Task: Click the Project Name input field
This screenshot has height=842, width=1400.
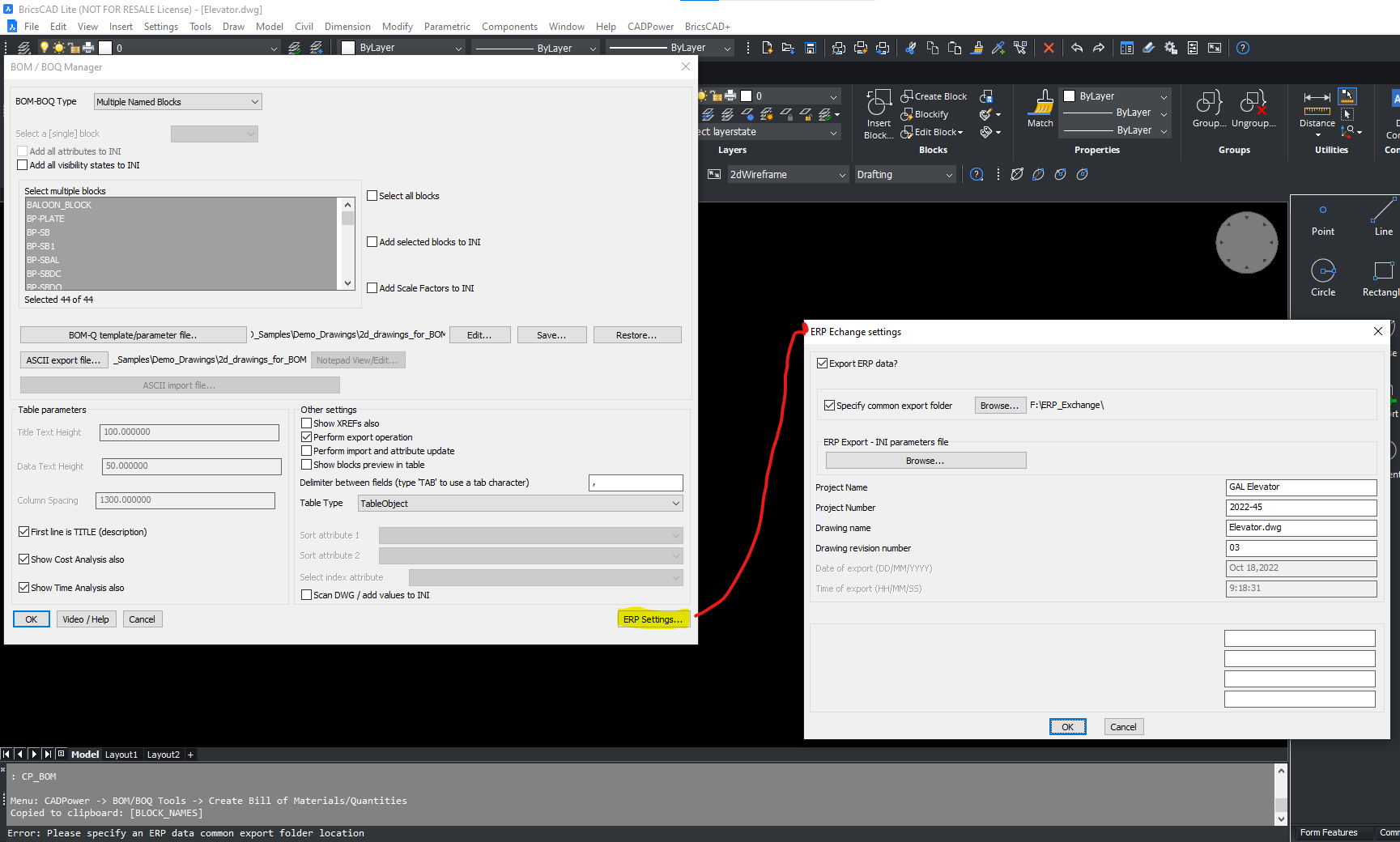Action: [1300, 487]
